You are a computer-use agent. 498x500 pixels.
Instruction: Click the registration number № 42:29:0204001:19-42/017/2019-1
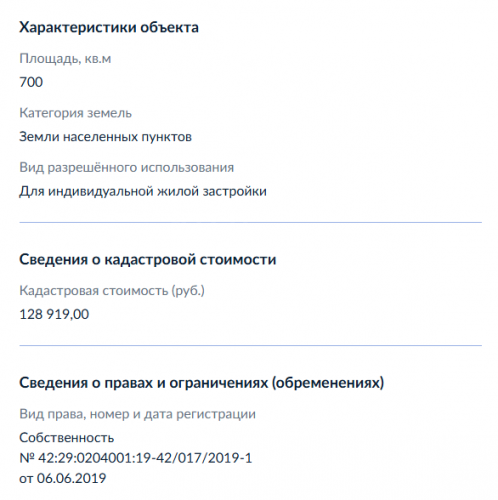(135, 458)
